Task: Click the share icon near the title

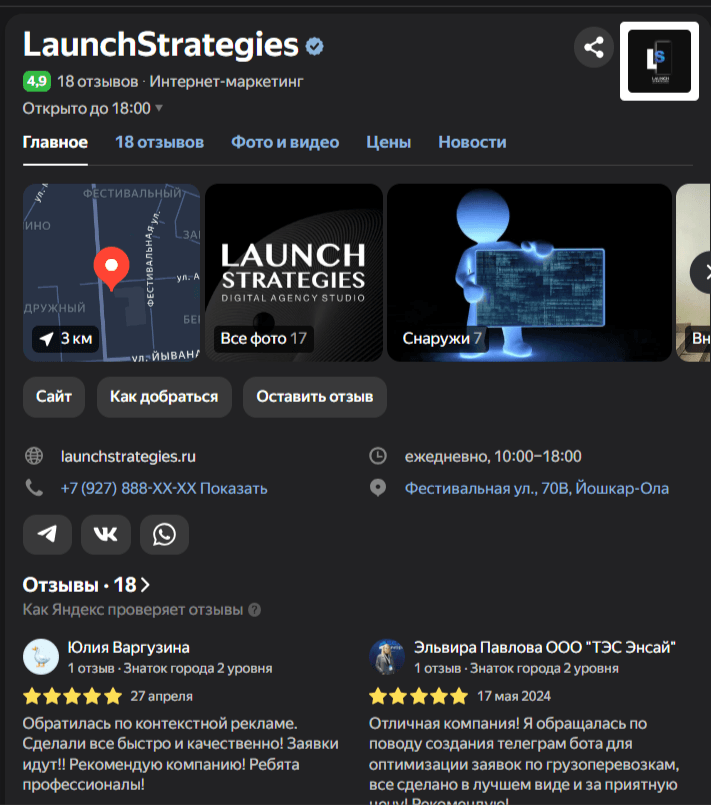Action: (x=594, y=47)
